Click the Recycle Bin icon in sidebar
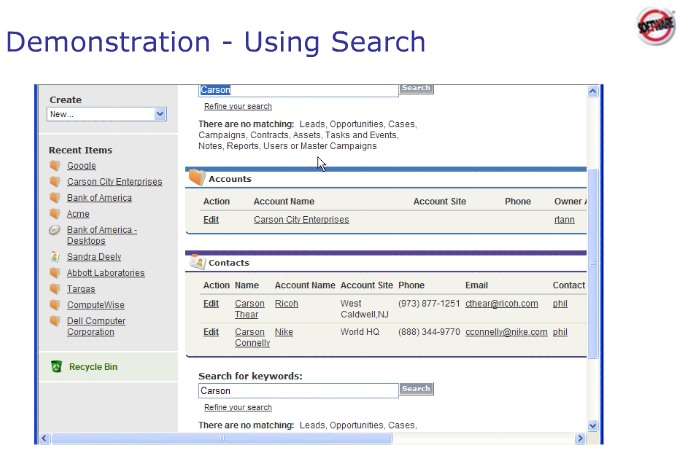Image resolution: width=679 pixels, height=473 pixels. 56,367
